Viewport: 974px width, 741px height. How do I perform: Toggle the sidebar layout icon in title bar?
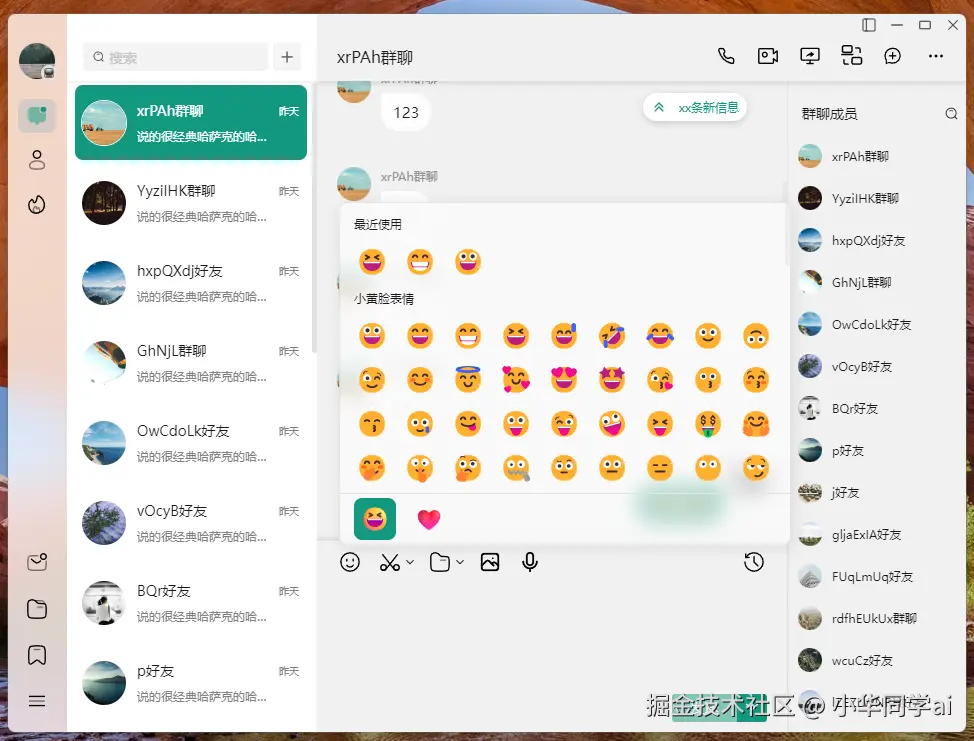pyautogui.click(x=869, y=25)
